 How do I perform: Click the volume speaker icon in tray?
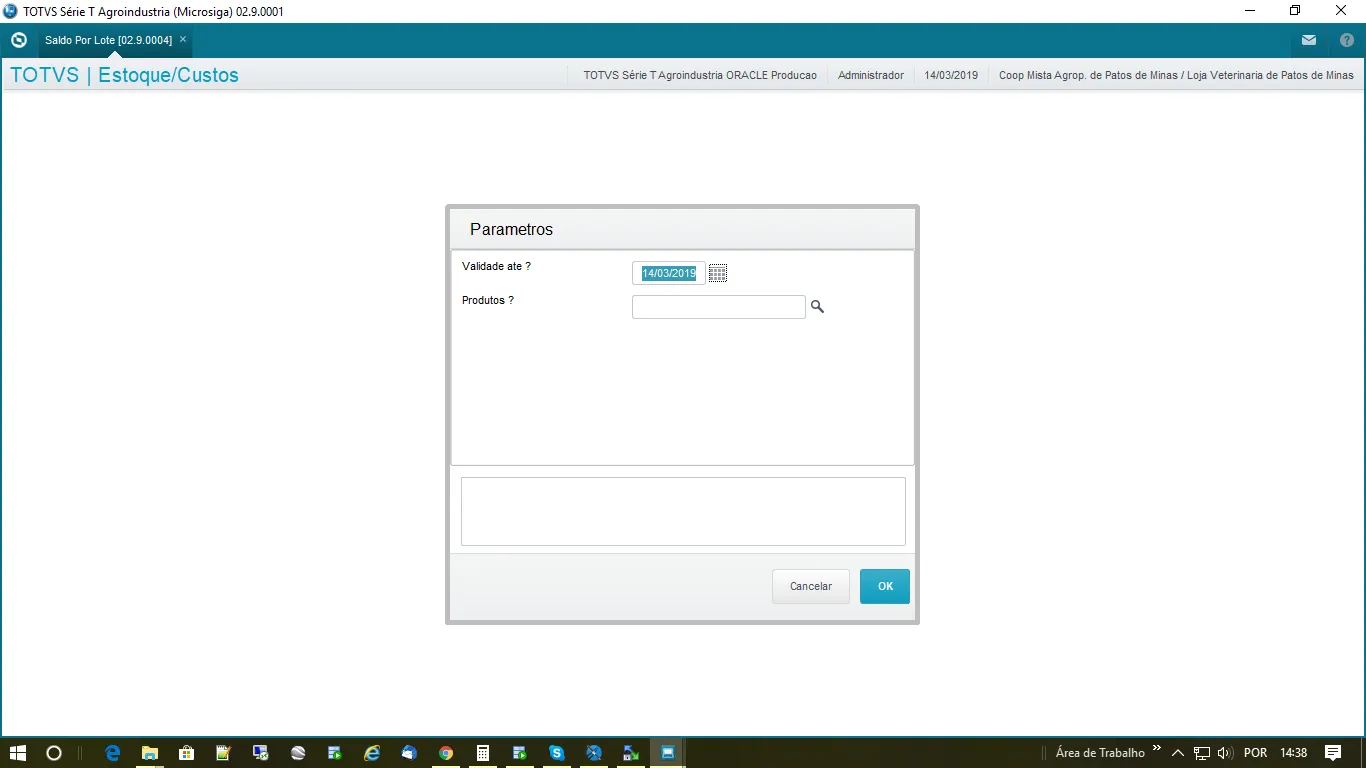(1224, 753)
